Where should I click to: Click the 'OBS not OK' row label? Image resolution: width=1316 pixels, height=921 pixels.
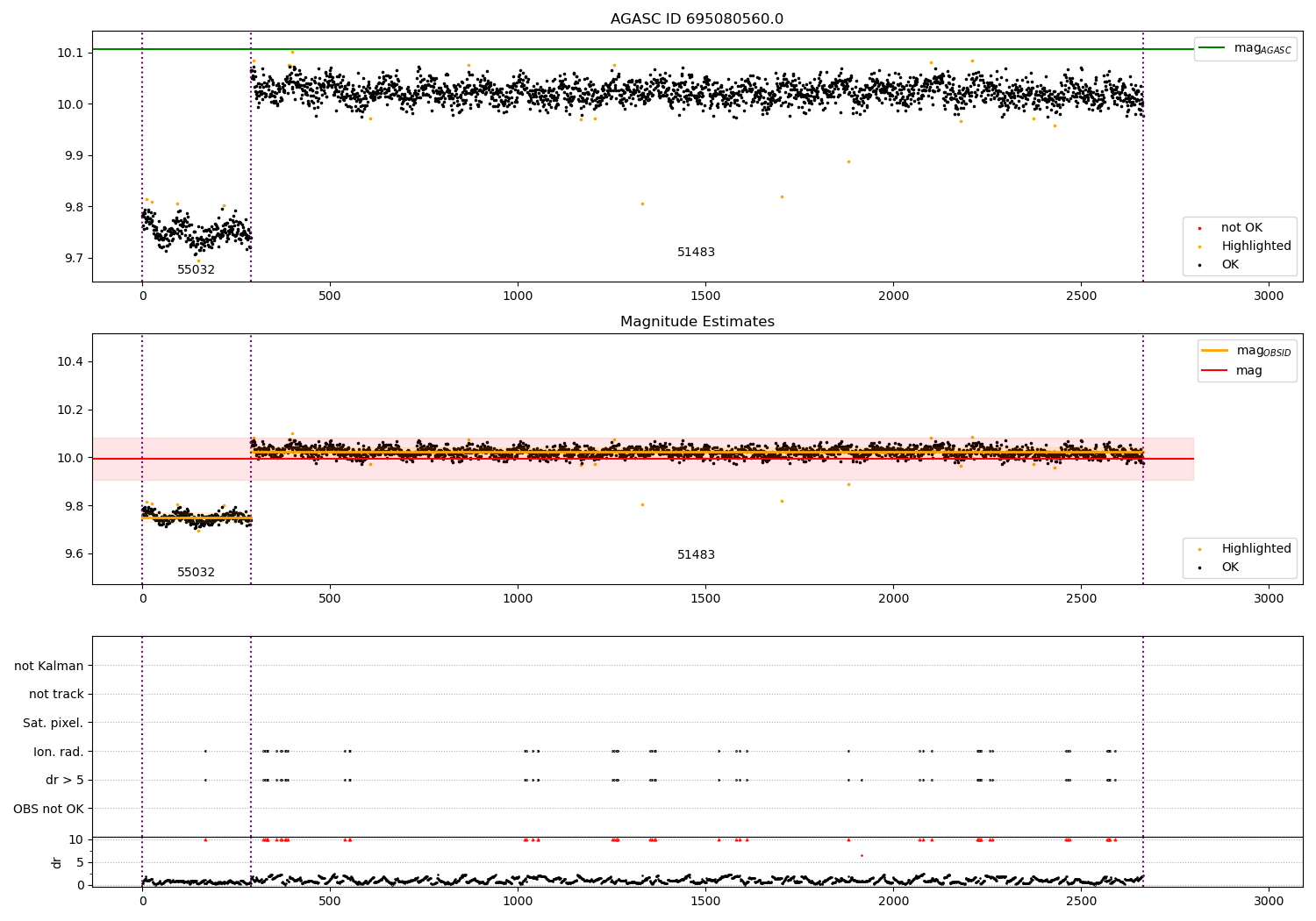click(x=49, y=809)
